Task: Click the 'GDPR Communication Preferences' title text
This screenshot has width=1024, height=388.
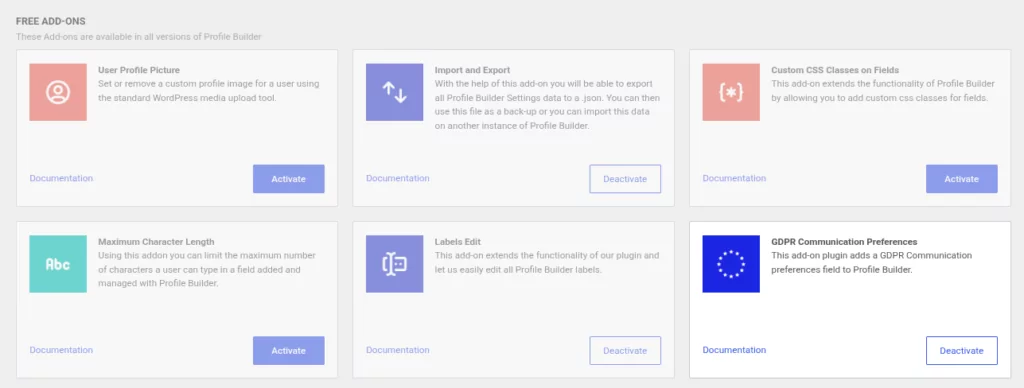Action: click(844, 242)
